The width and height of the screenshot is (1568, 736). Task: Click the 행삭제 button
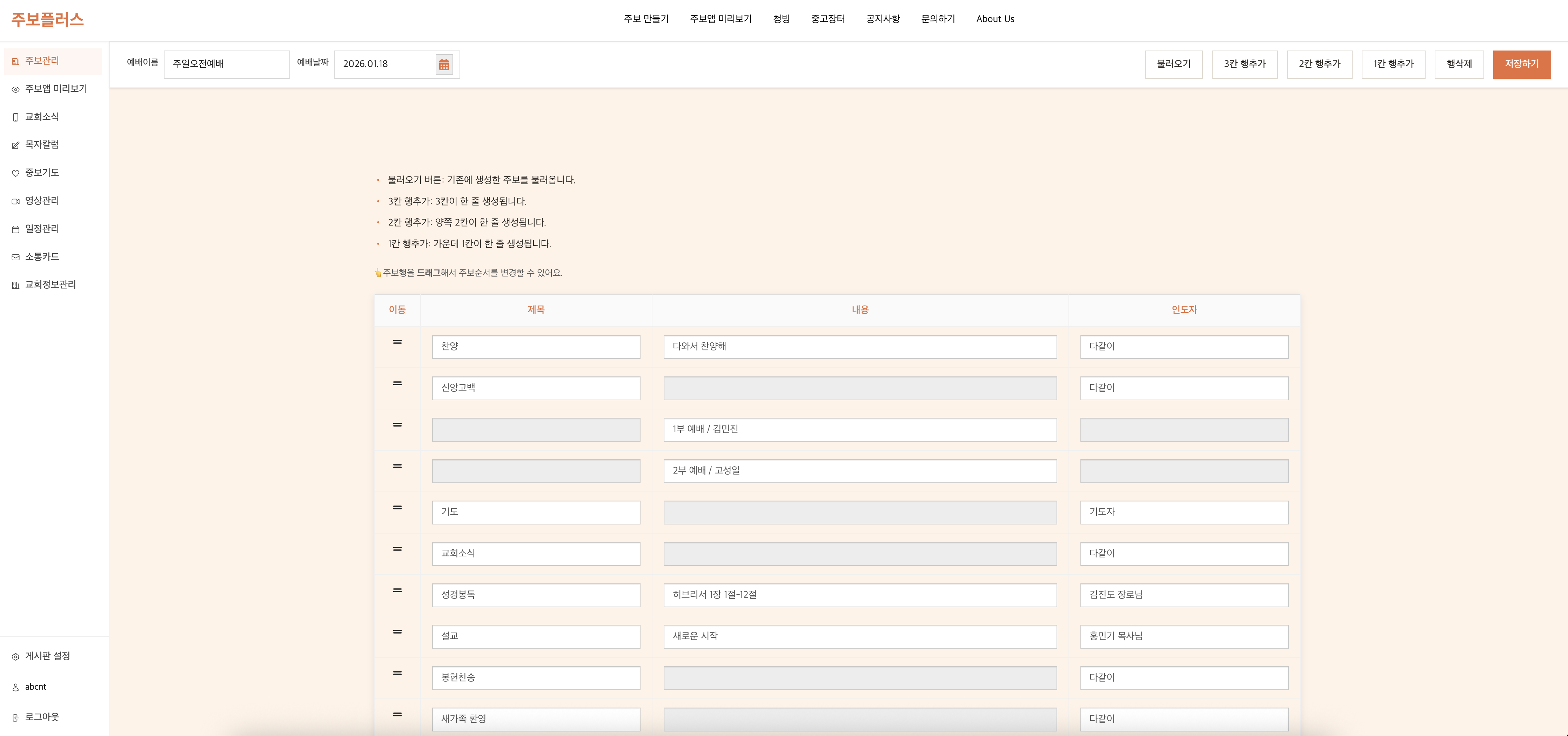[x=1459, y=65]
